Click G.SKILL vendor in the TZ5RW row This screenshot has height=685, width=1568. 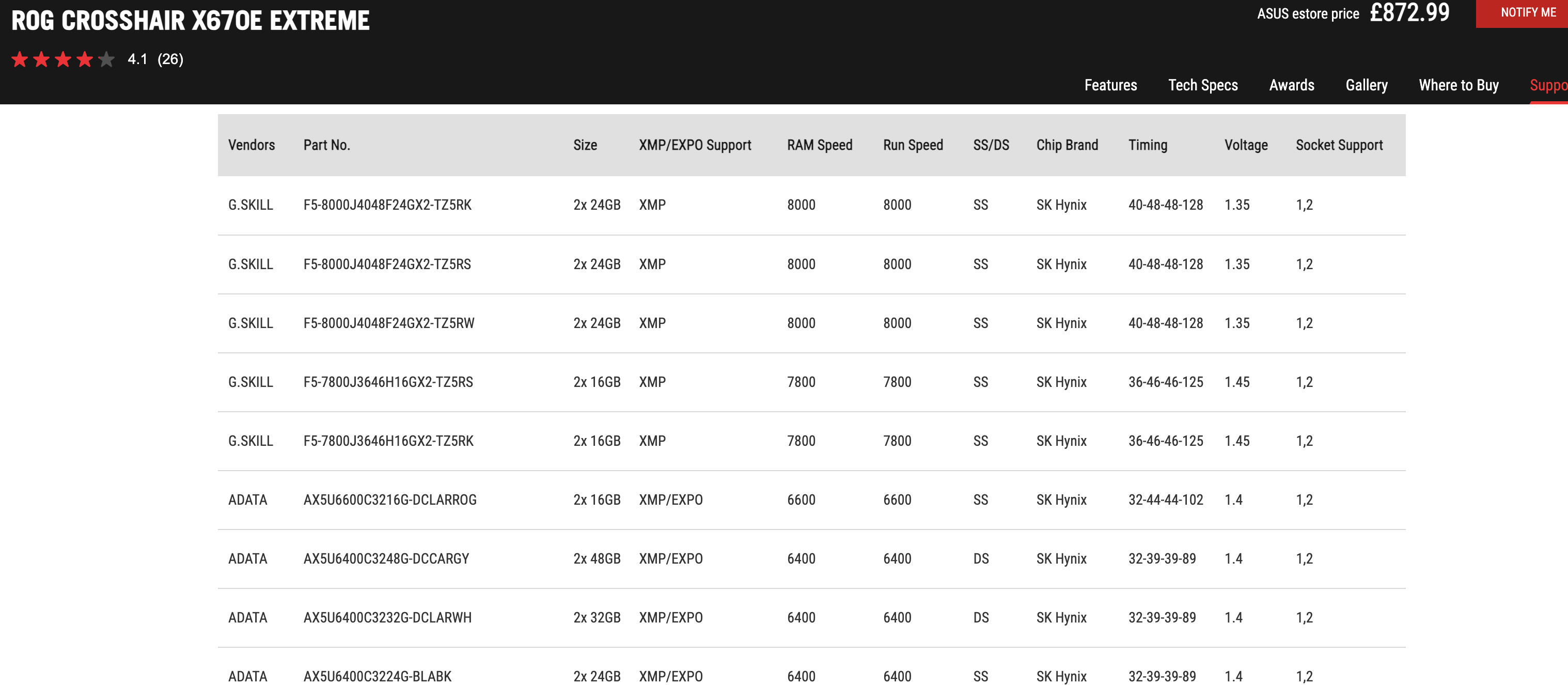click(x=250, y=323)
